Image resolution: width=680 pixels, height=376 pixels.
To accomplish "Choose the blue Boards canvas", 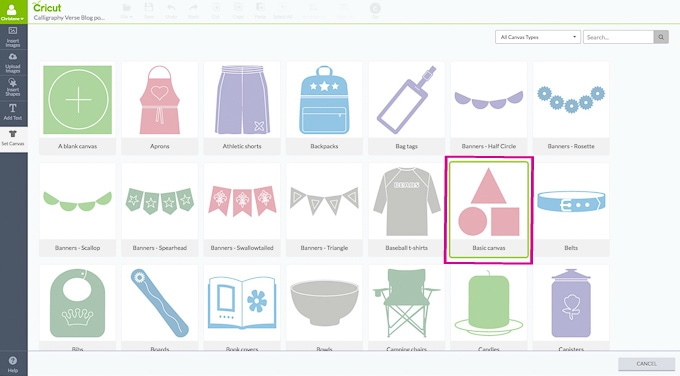I will coord(160,307).
